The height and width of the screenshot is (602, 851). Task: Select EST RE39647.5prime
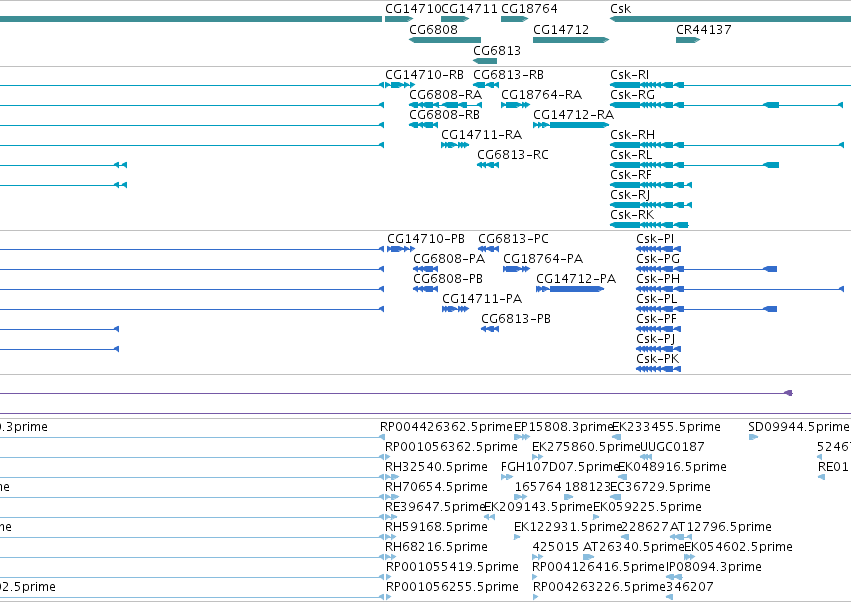(435, 507)
